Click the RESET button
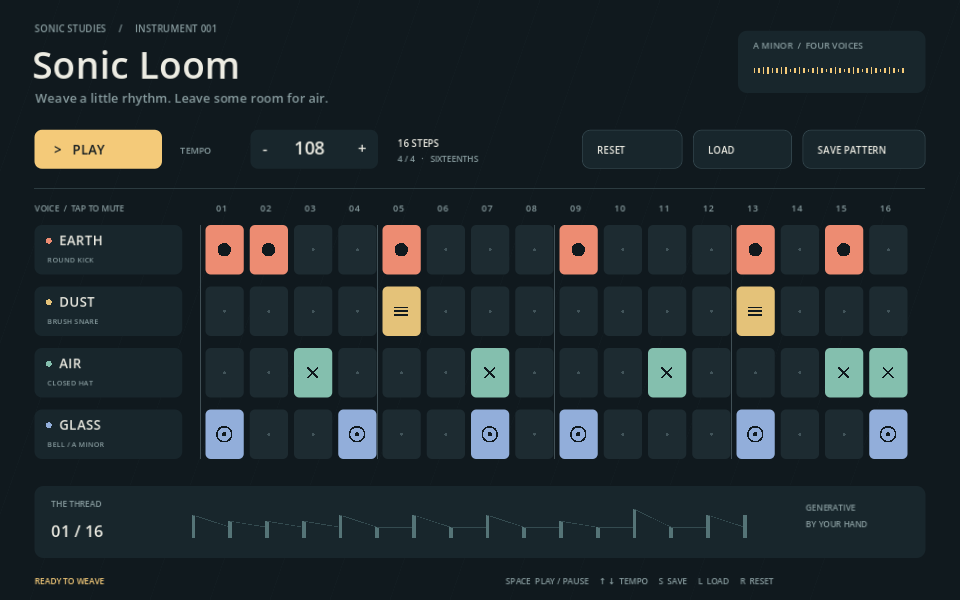This screenshot has width=960, height=600. [x=632, y=149]
